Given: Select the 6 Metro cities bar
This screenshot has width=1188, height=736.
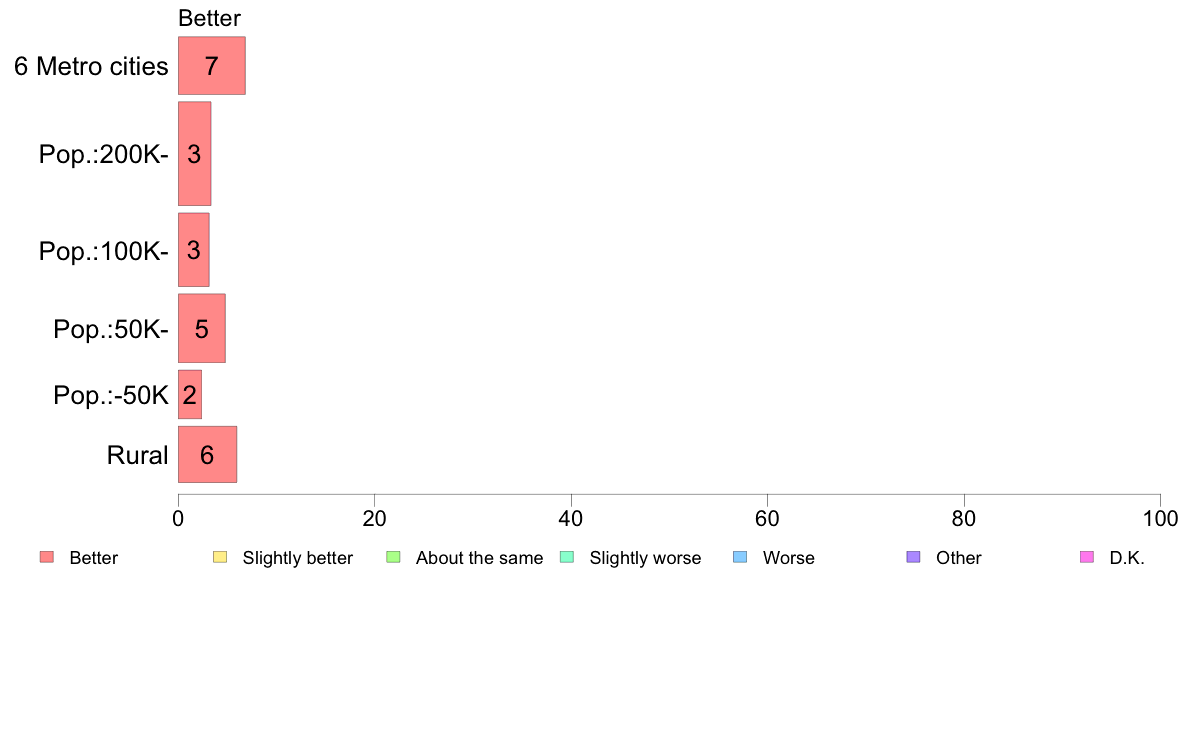Looking at the screenshot, I should [x=211, y=66].
